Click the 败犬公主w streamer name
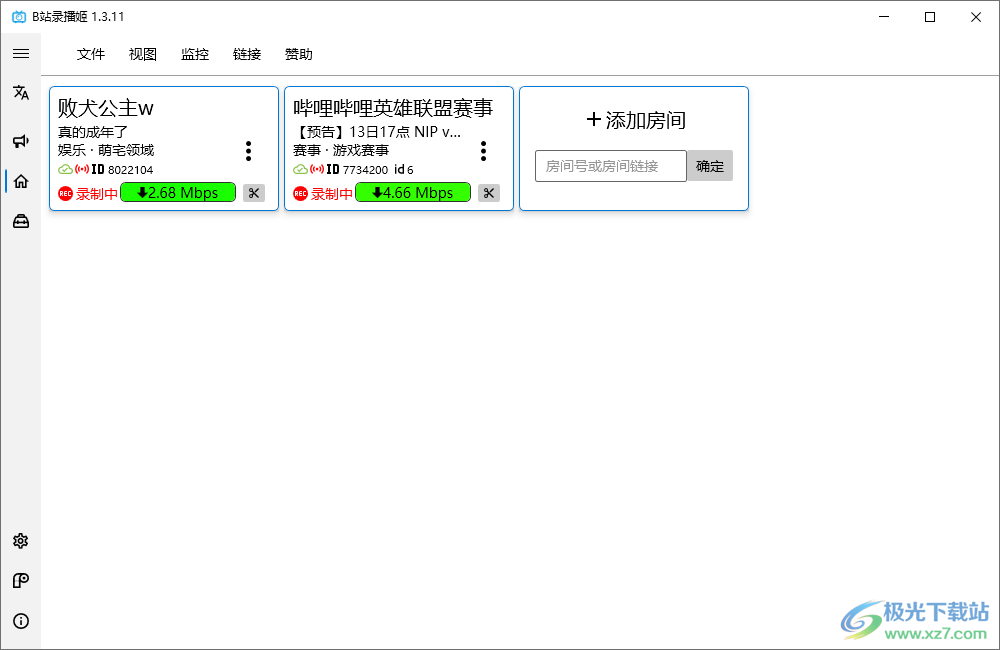1000x650 pixels. tap(106, 108)
